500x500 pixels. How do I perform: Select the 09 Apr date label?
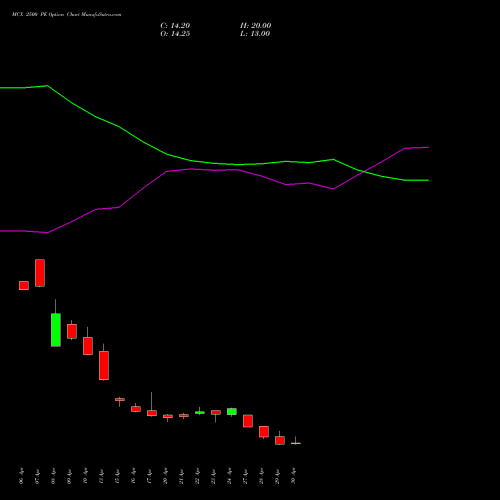pos(69,476)
